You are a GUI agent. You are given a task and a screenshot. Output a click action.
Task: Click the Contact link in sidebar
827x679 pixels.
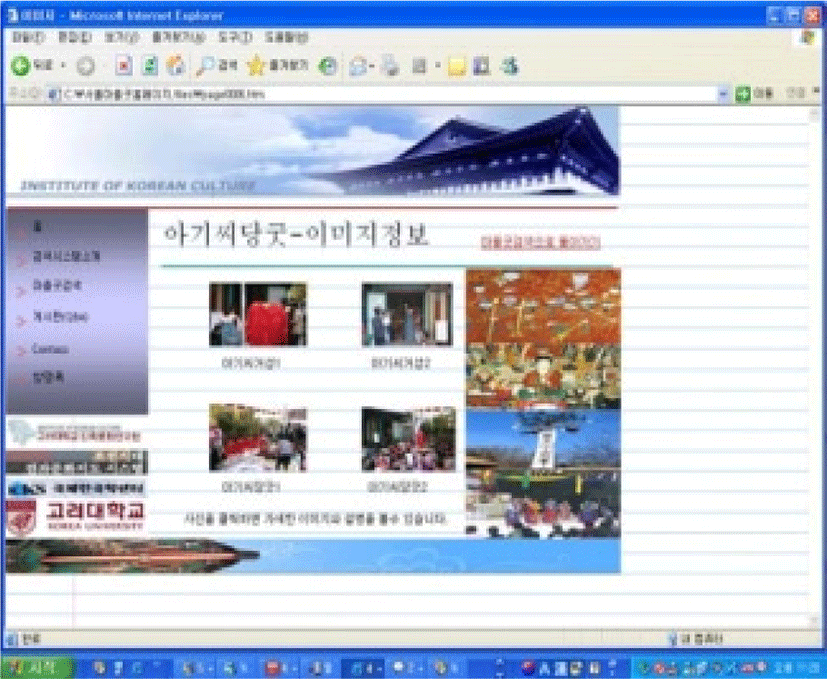(x=50, y=350)
